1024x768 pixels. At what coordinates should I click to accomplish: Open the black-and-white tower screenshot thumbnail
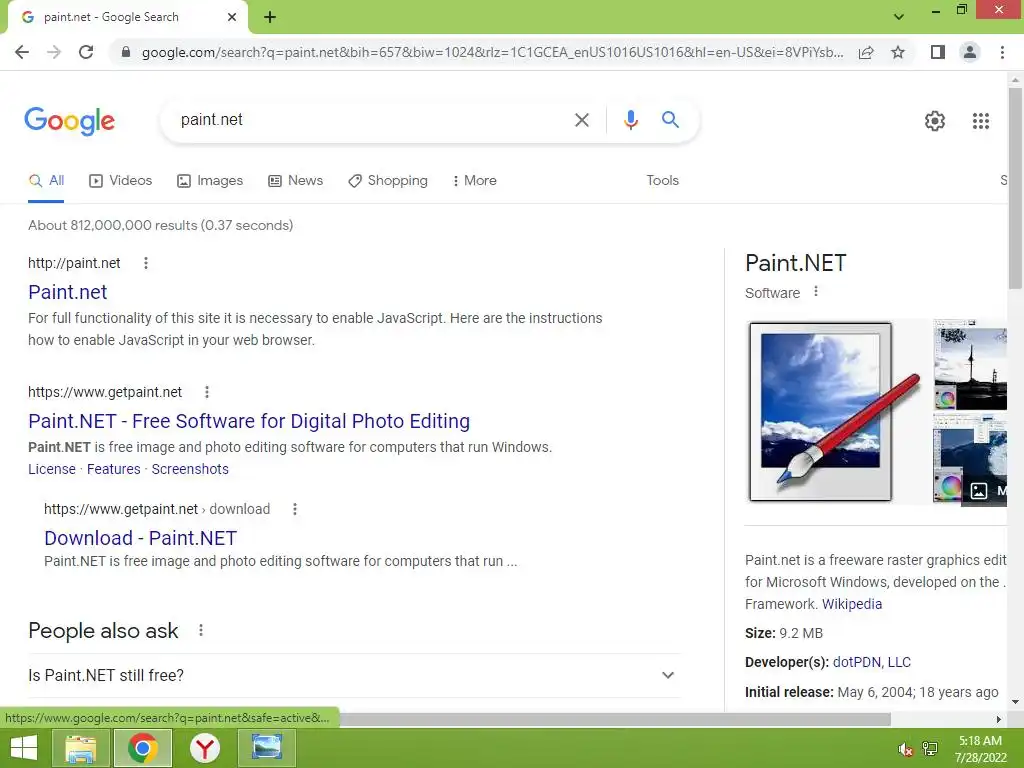click(x=970, y=364)
